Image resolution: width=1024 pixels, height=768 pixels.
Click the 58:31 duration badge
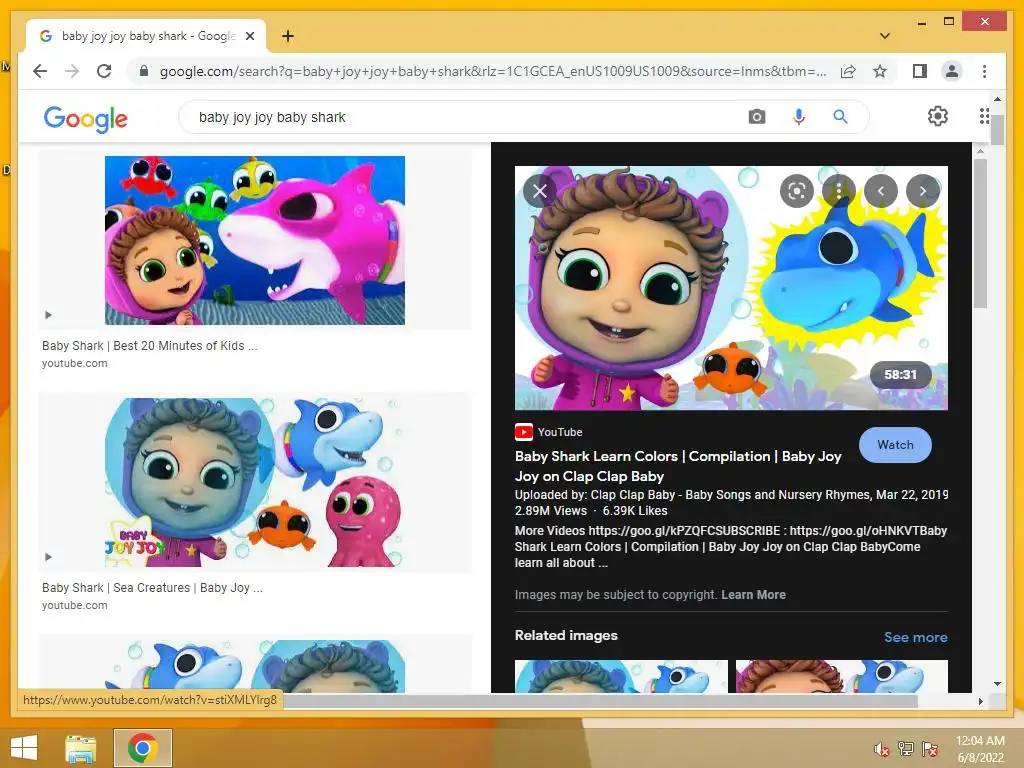click(901, 374)
